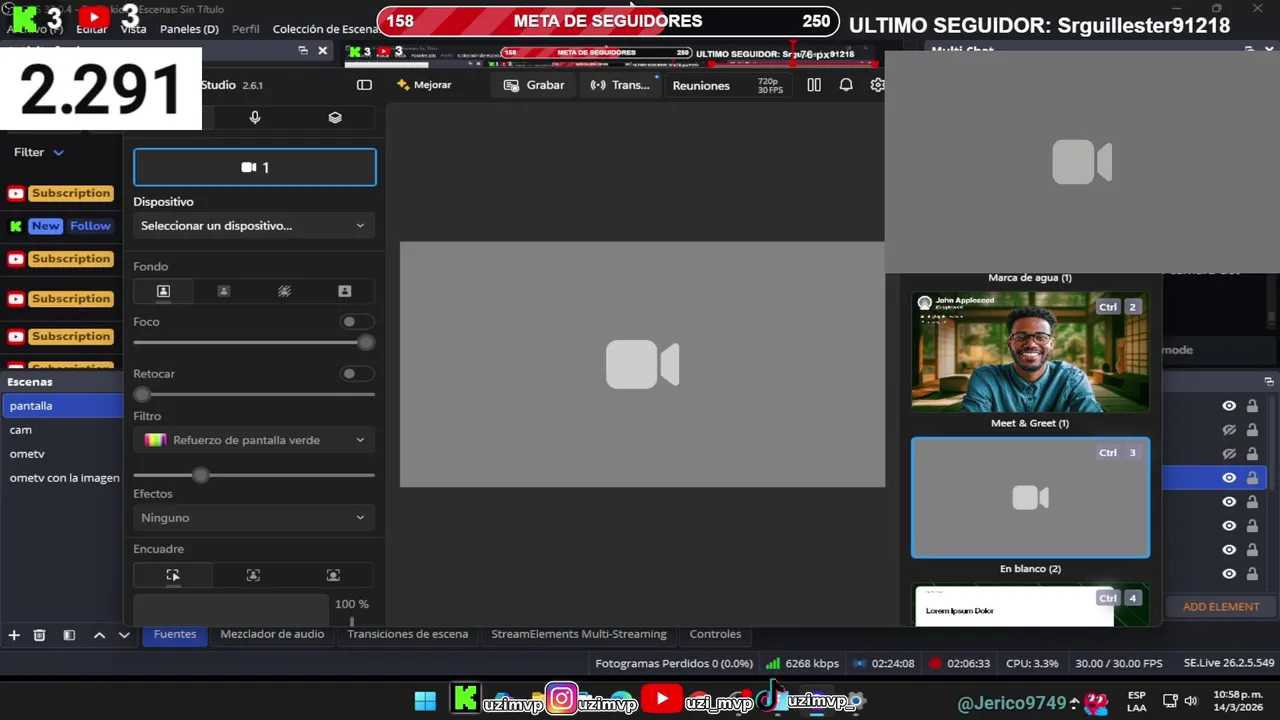1280x720 pixels.
Task: Click the New Follow activity entry
Action: point(61,226)
